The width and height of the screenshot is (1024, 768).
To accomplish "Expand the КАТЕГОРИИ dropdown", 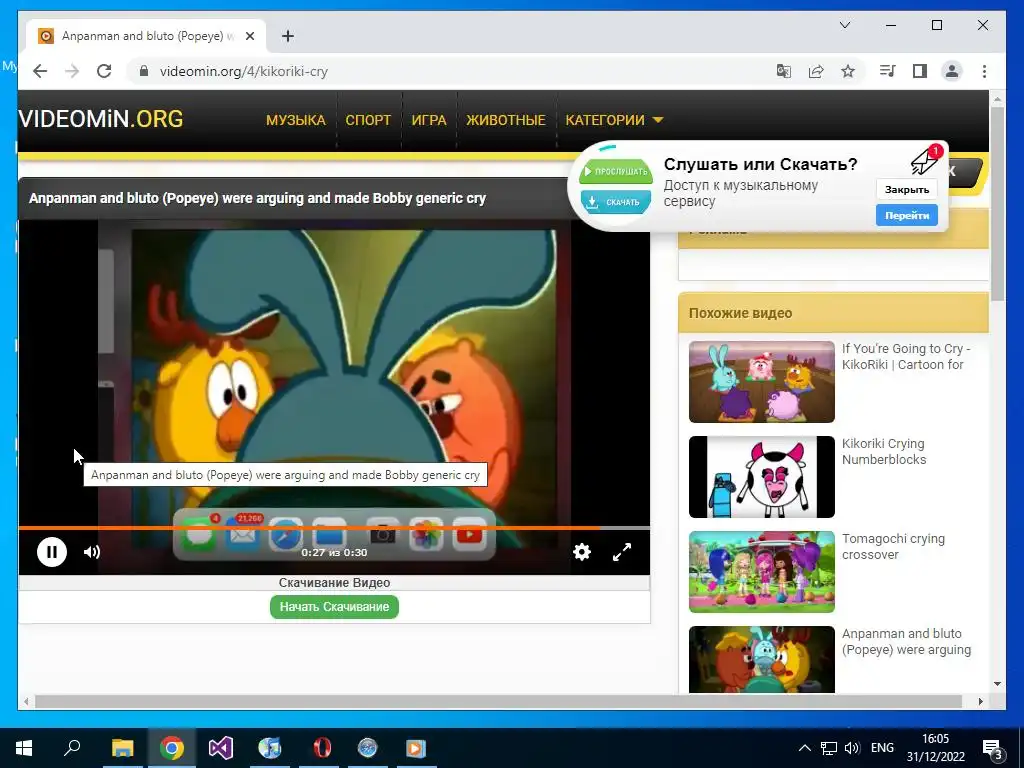I will [614, 120].
